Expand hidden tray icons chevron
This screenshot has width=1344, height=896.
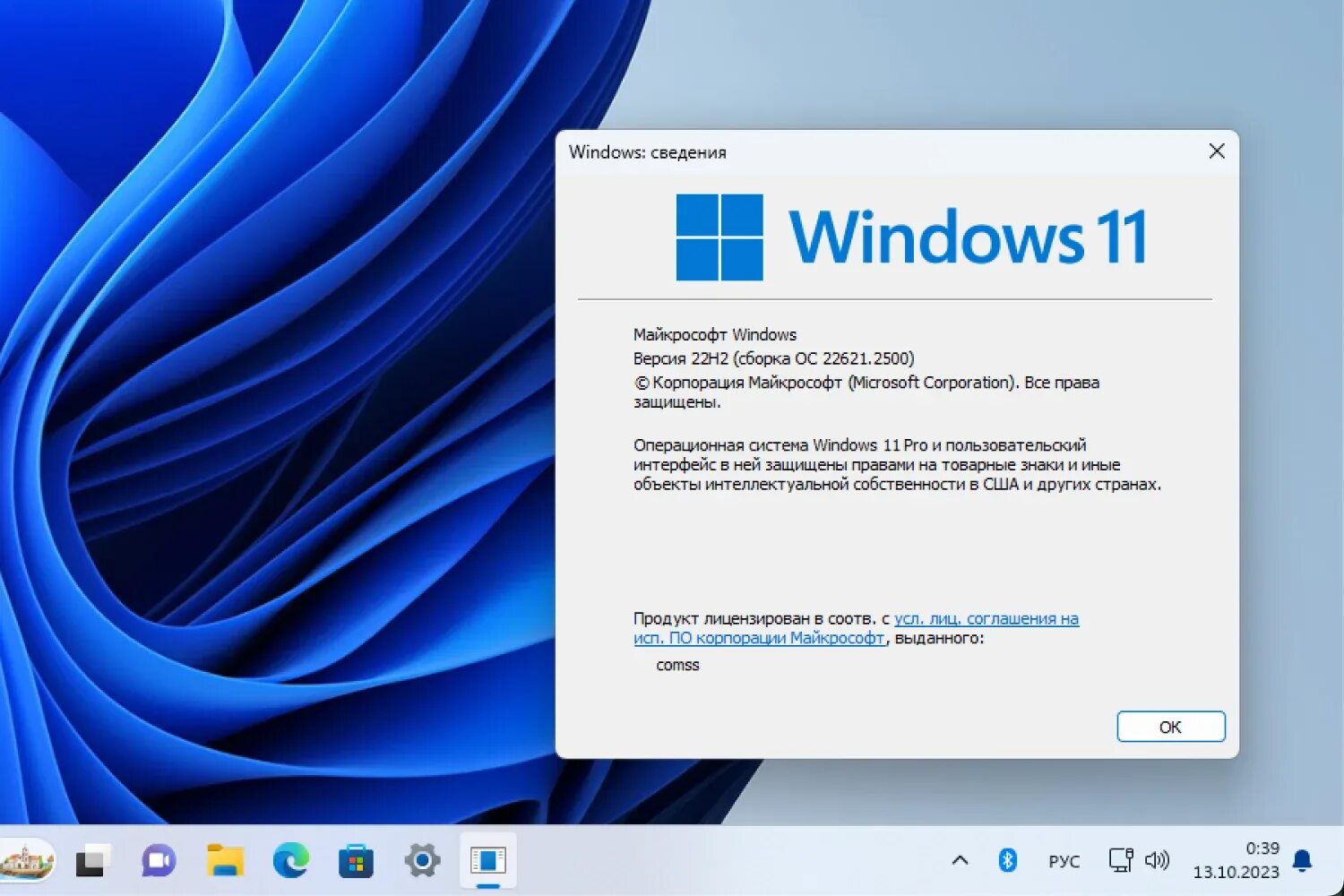pyautogui.click(x=960, y=861)
